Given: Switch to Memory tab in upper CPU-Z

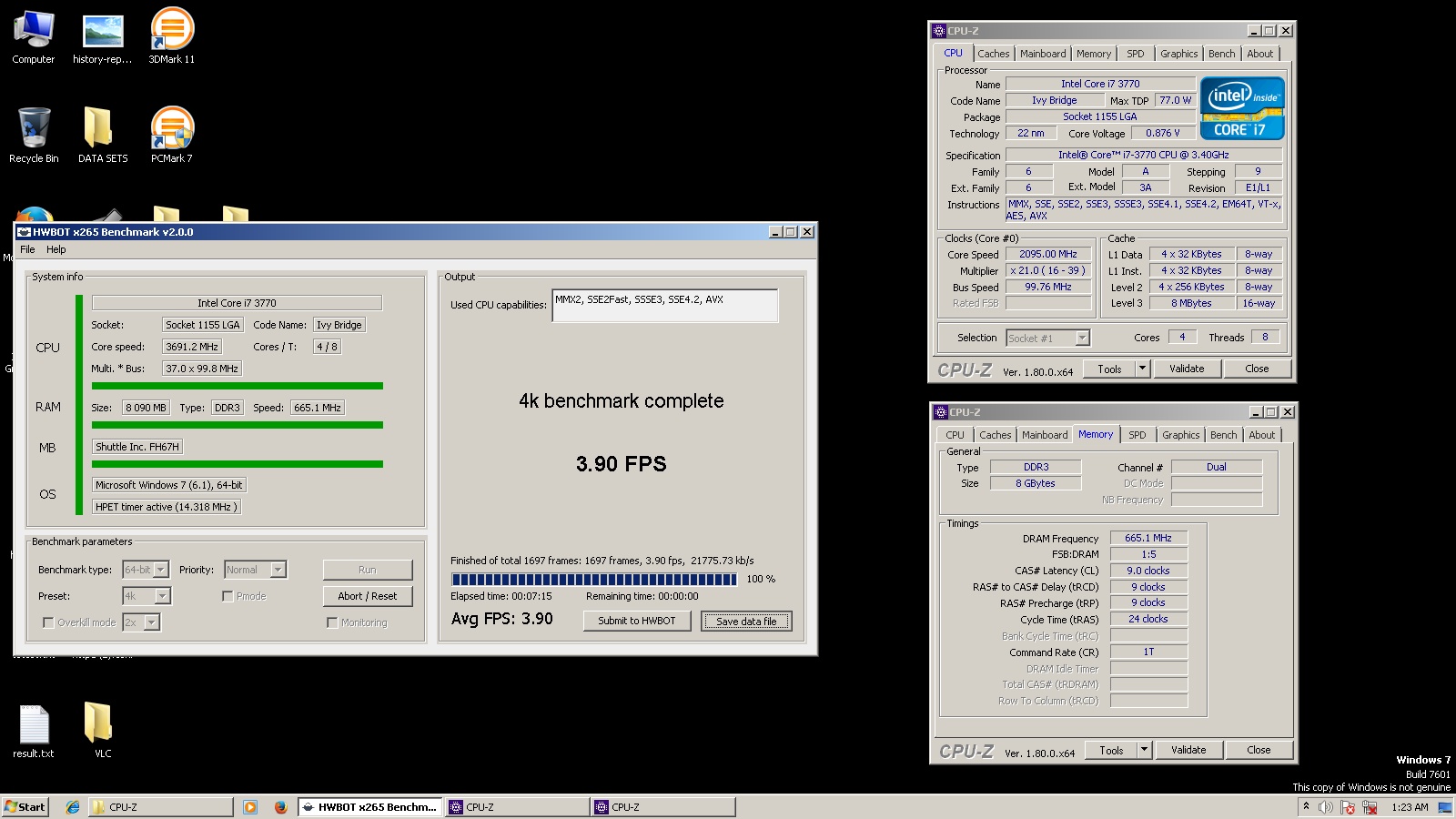Looking at the screenshot, I should (x=1094, y=54).
